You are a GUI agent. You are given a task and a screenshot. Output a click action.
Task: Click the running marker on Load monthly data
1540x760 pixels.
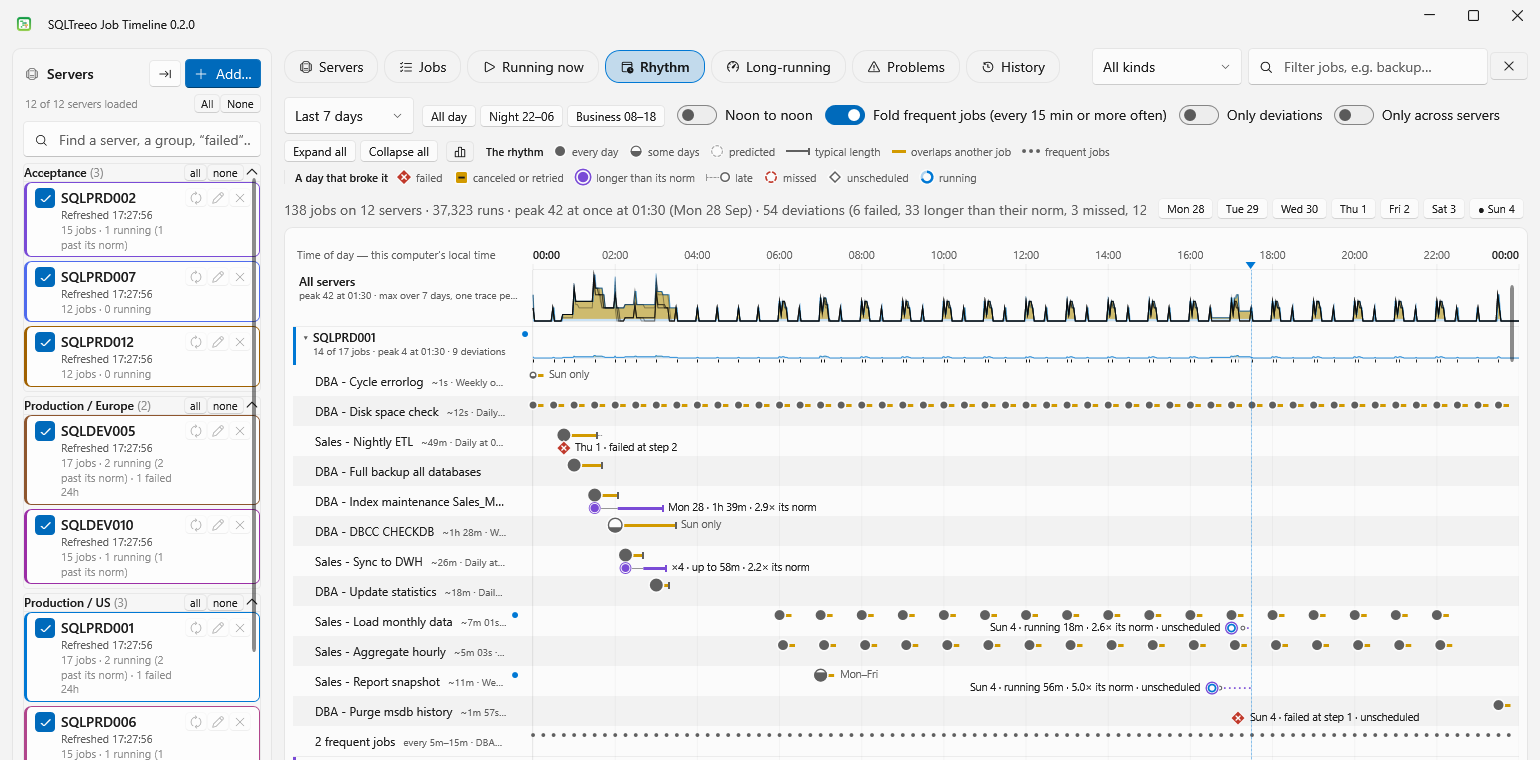click(x=1232, y=628)
